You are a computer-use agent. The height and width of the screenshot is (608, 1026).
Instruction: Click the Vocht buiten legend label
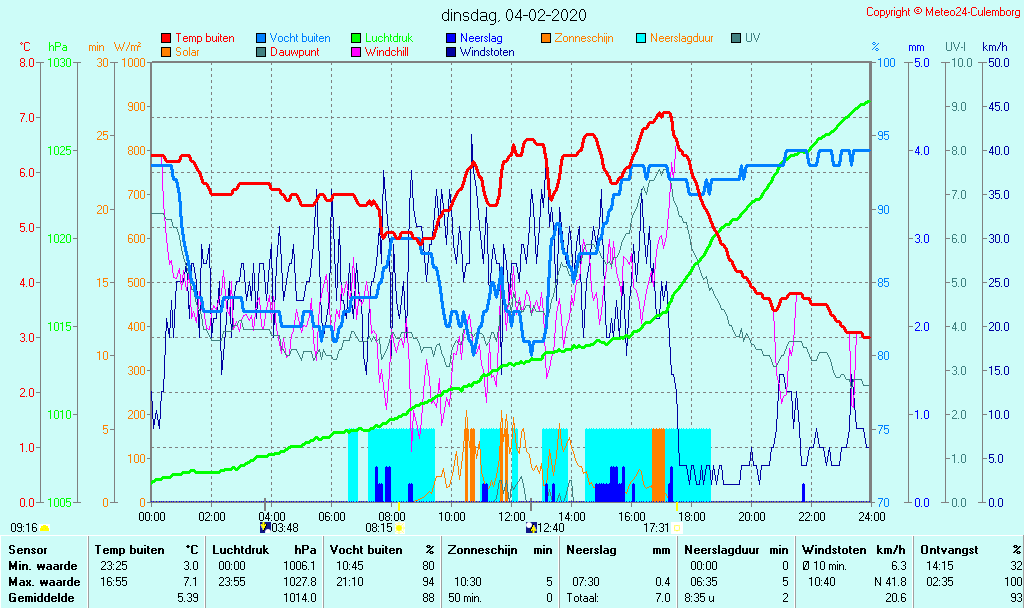(300, 38)
